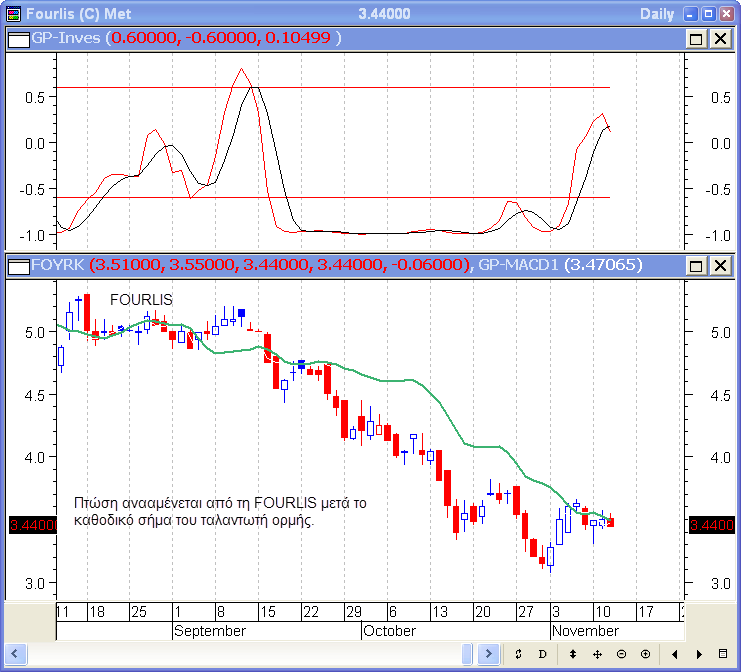Open the FOYRK pane menu icon
The height and width of the screenshot is (672, 741).
(x=18, y=266)
